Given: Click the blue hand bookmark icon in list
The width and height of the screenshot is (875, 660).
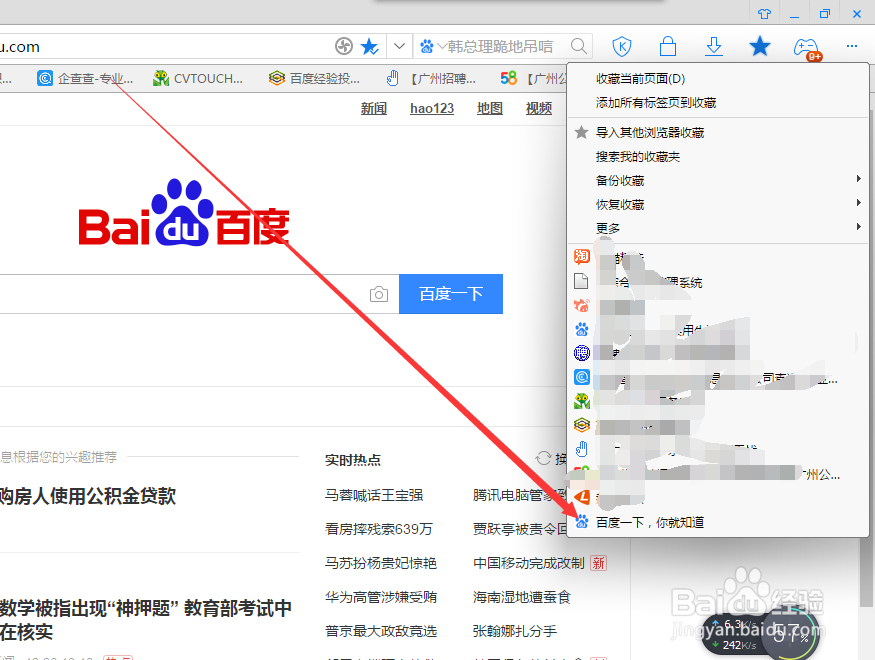Looking at the screenshot, I should [x=581, y=449].
